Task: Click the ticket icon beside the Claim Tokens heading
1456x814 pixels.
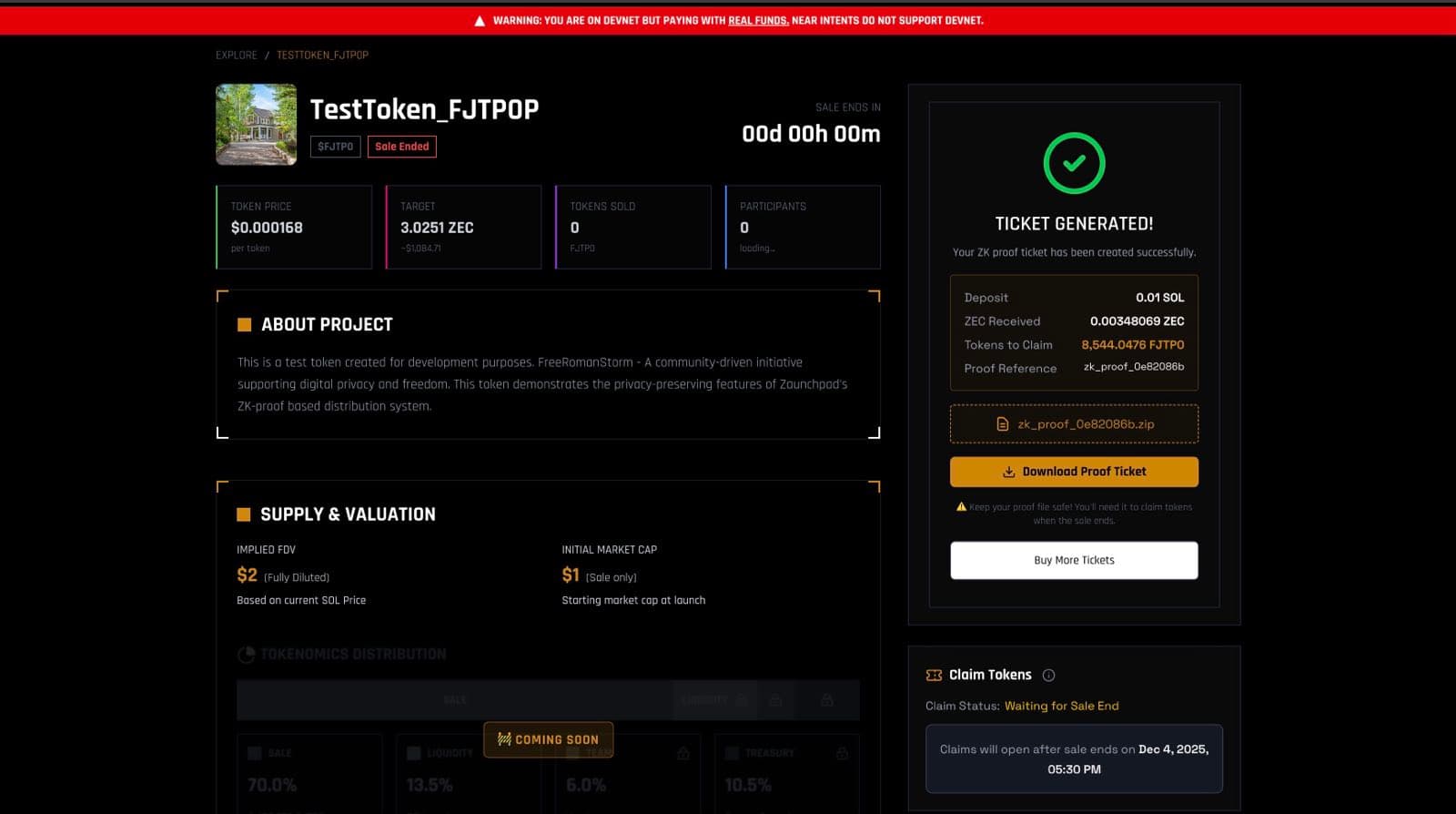Action: click(934, 676)
